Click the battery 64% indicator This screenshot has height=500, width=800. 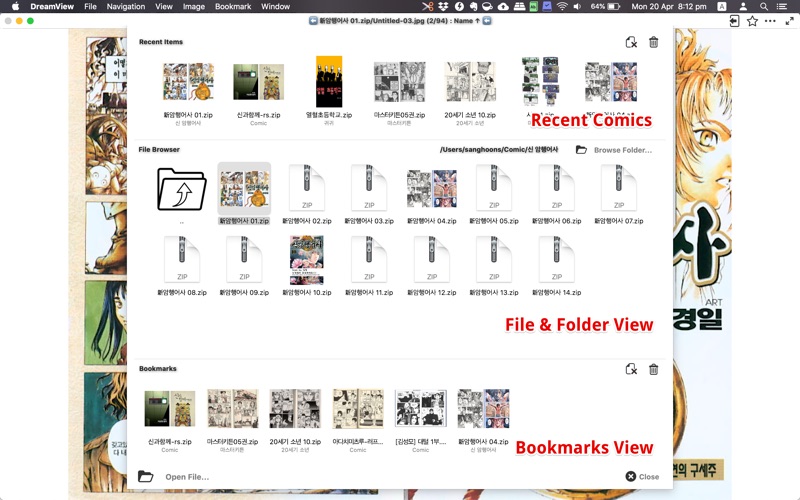[x=606, y=7]
